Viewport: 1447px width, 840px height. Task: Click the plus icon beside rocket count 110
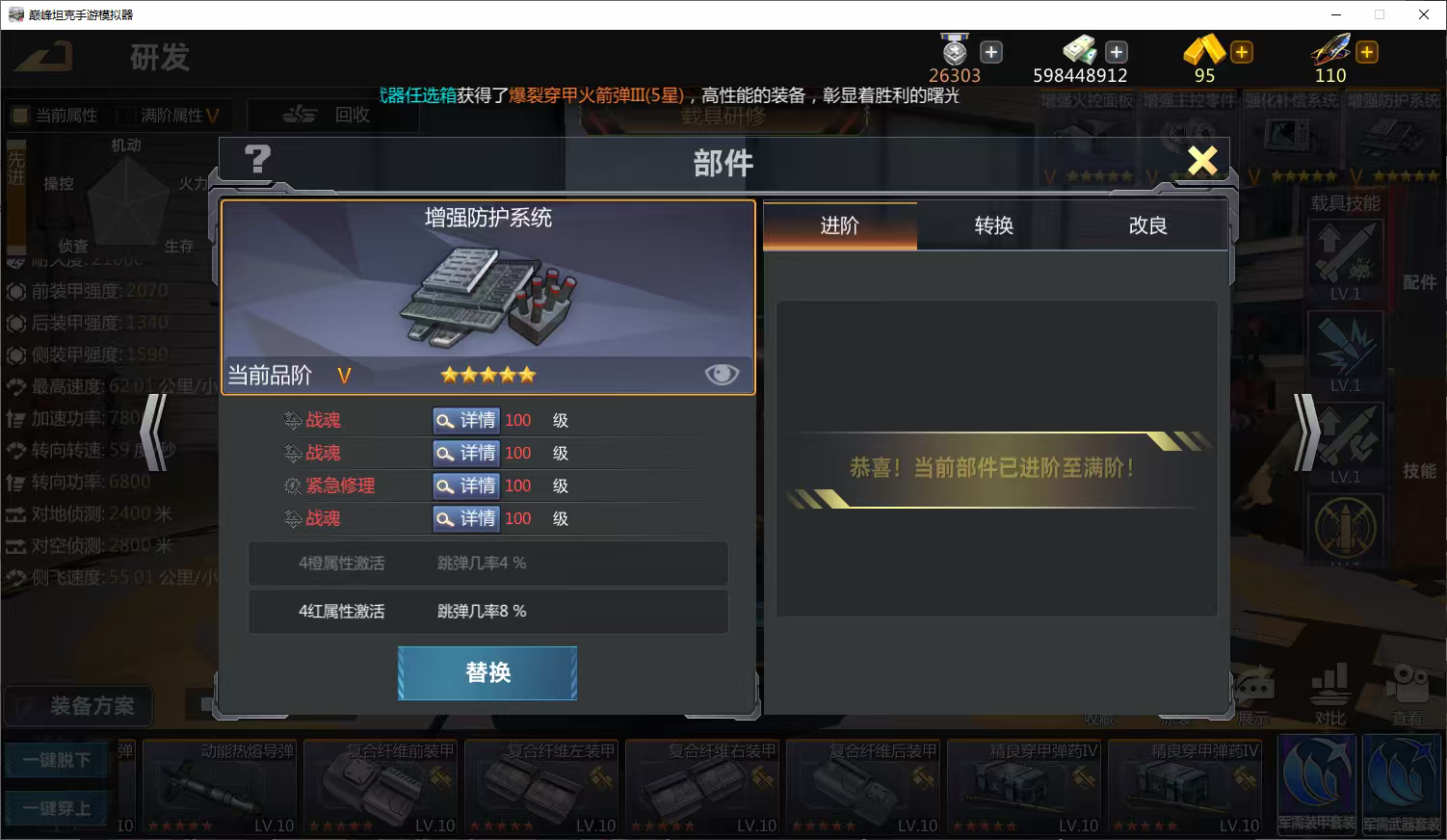(1366, 52)
